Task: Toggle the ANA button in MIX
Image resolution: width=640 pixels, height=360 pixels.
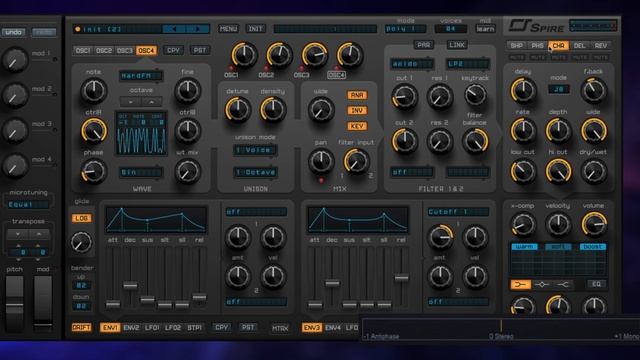Action: (x=357, y=95)
